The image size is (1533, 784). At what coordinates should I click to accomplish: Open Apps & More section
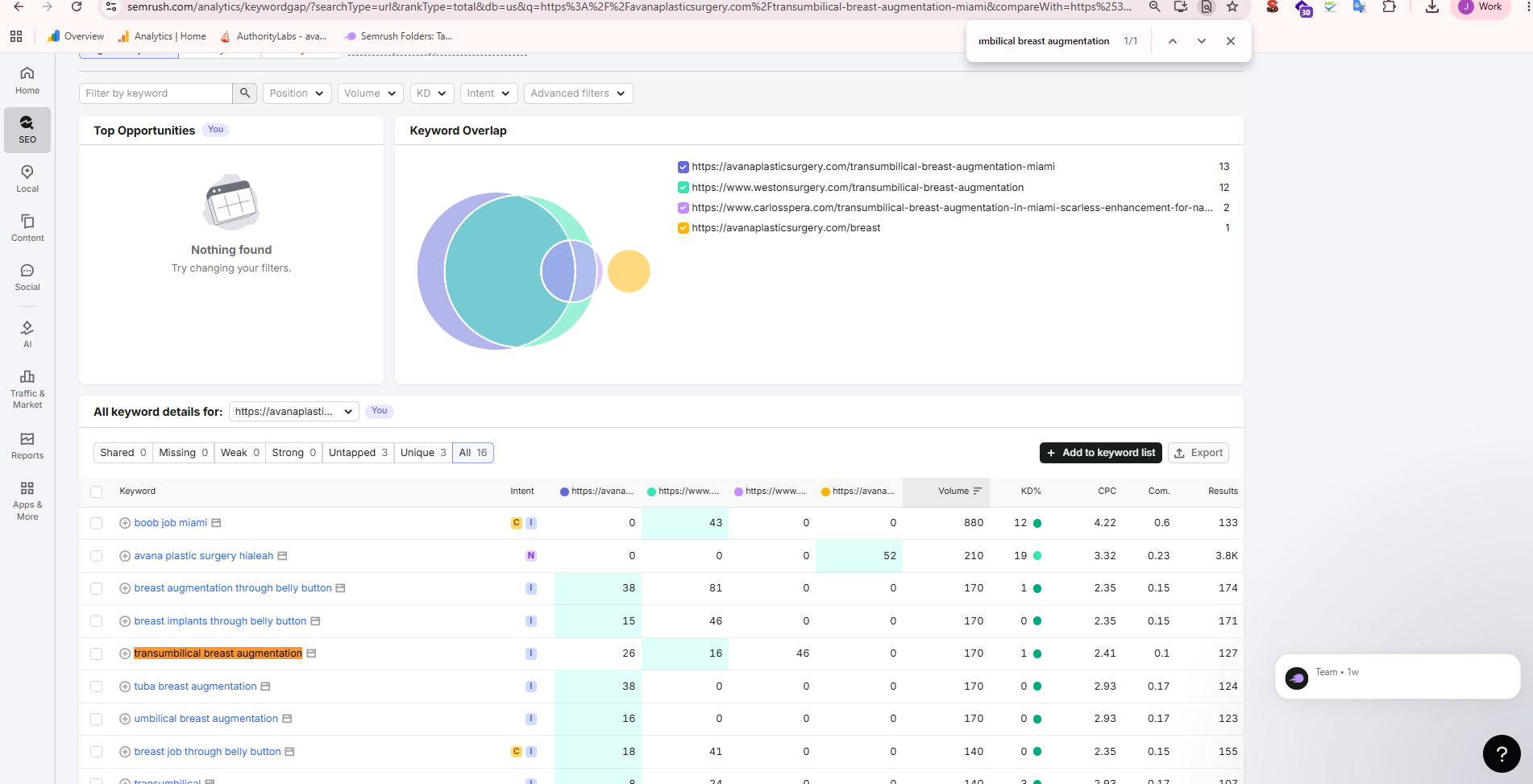point(27,500)
